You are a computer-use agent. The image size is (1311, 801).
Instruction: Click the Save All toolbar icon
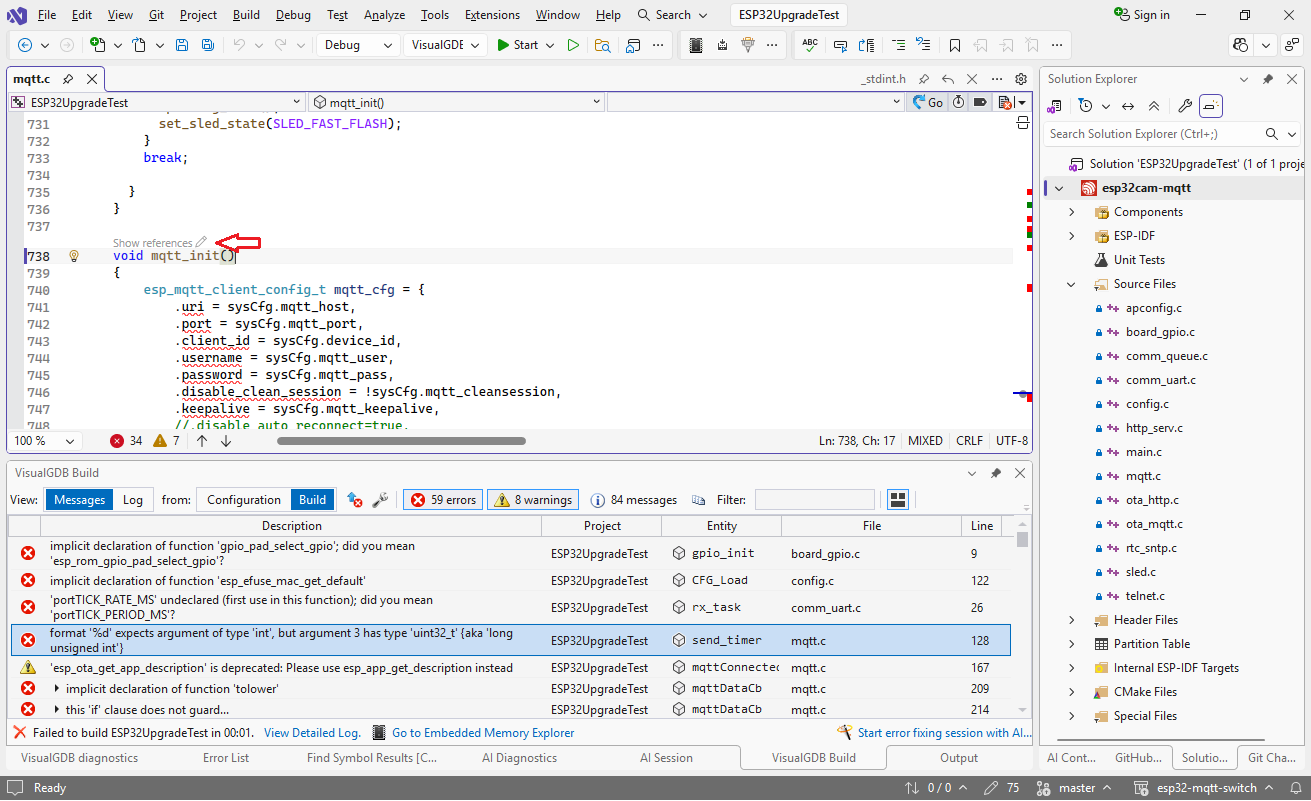(207, 45)
